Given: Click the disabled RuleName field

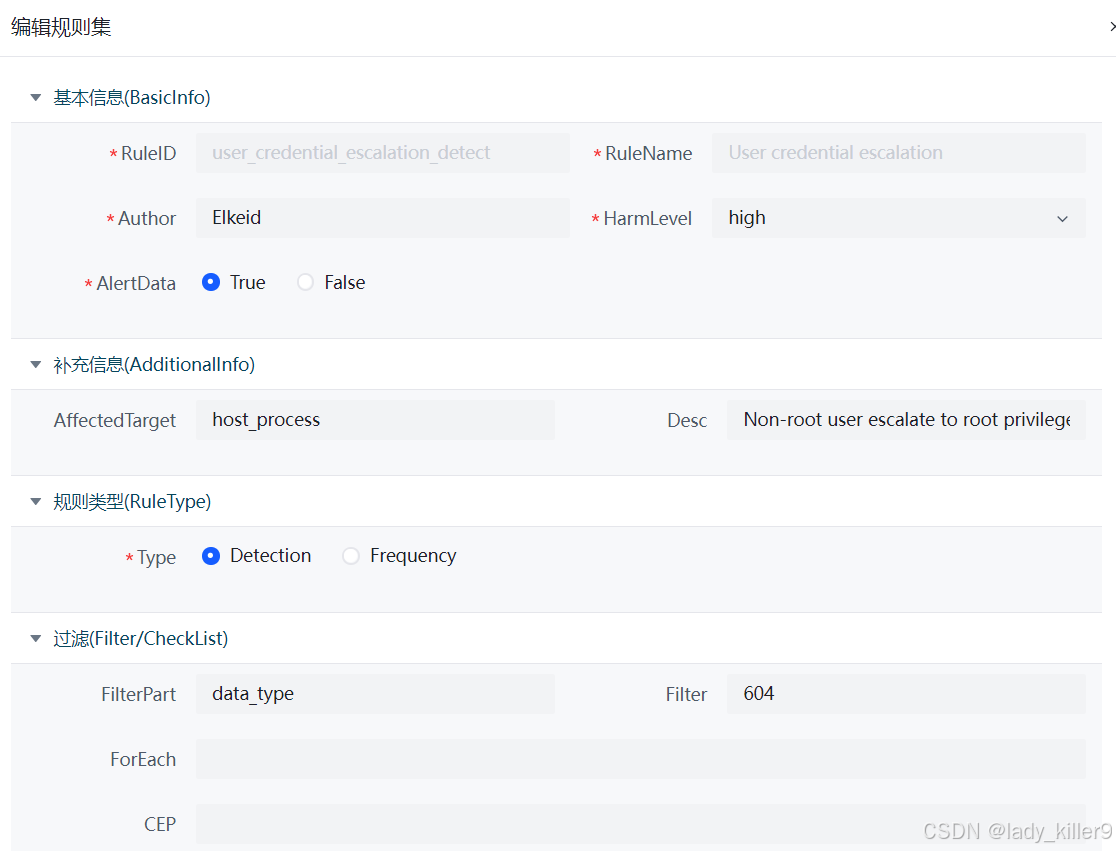Looking at the screenshot, I should click(898, 153).
